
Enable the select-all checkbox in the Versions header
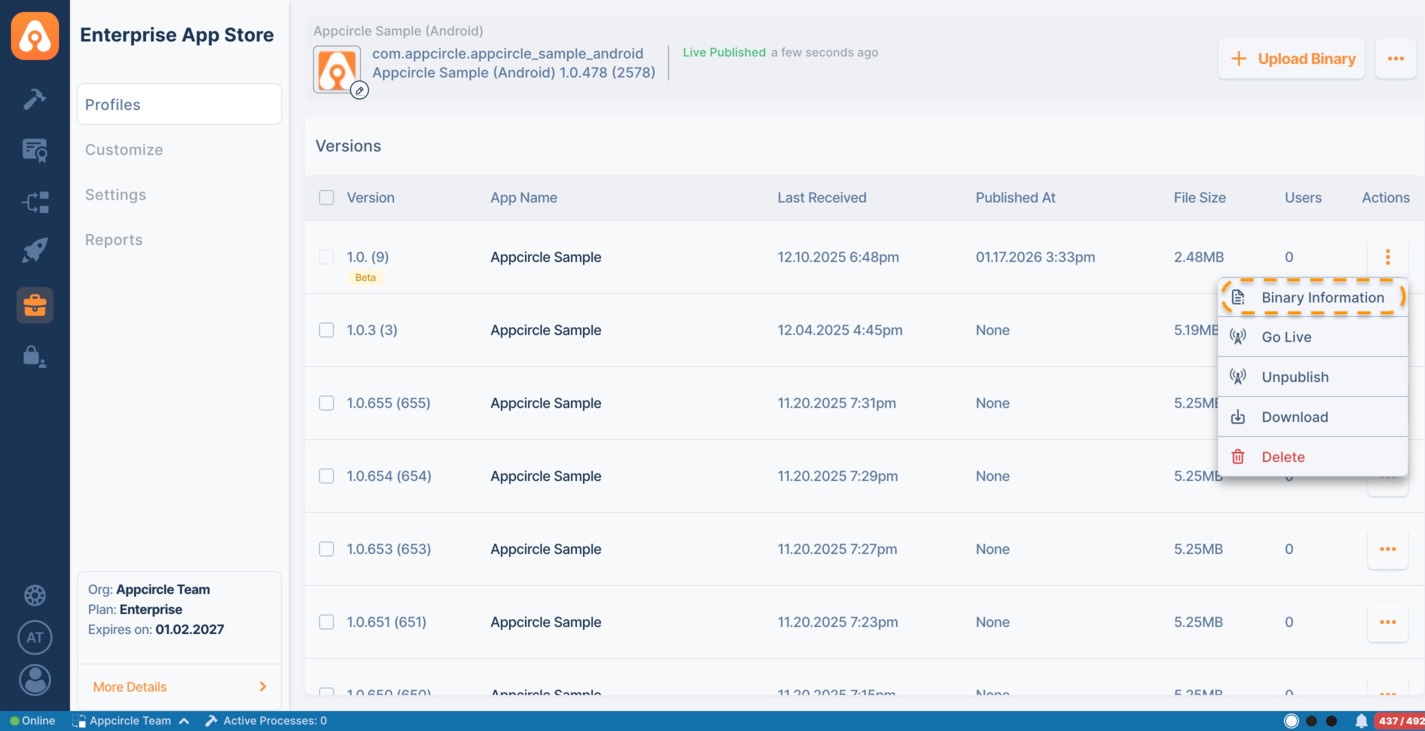pos(326,197)
